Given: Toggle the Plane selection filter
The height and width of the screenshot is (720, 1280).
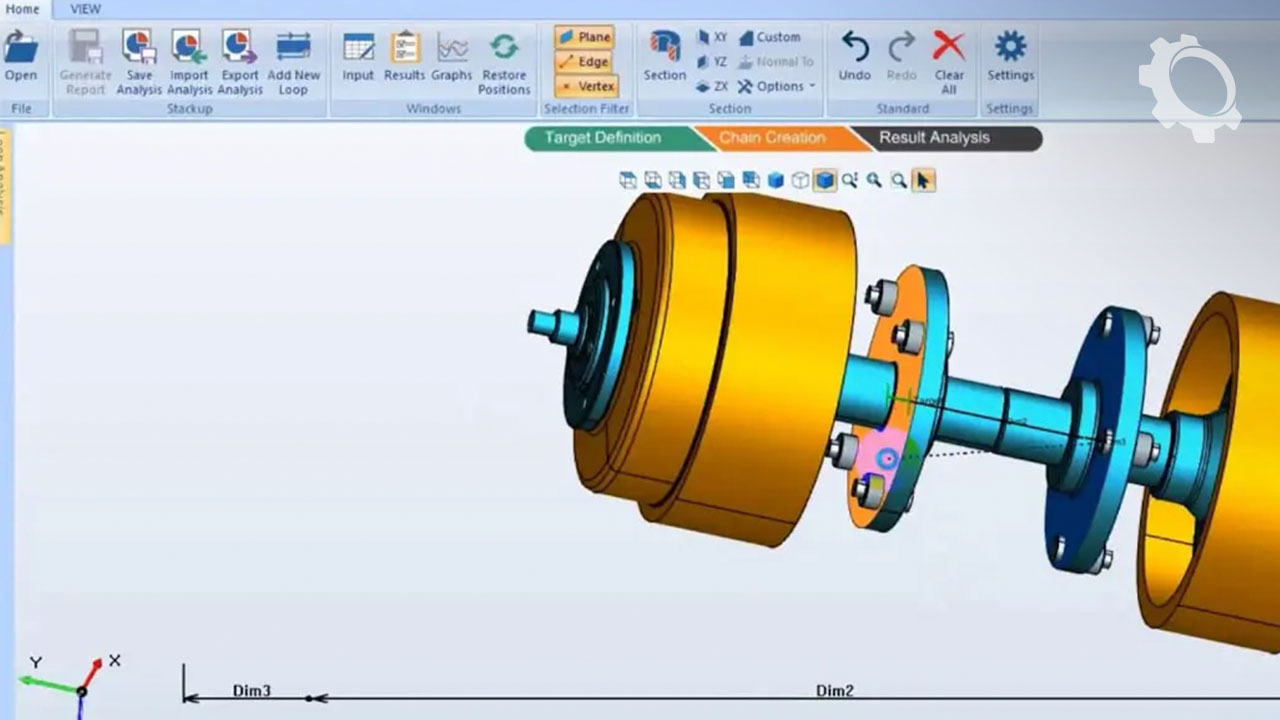Looking at the screenshot, I should click(x=585, y=37).
